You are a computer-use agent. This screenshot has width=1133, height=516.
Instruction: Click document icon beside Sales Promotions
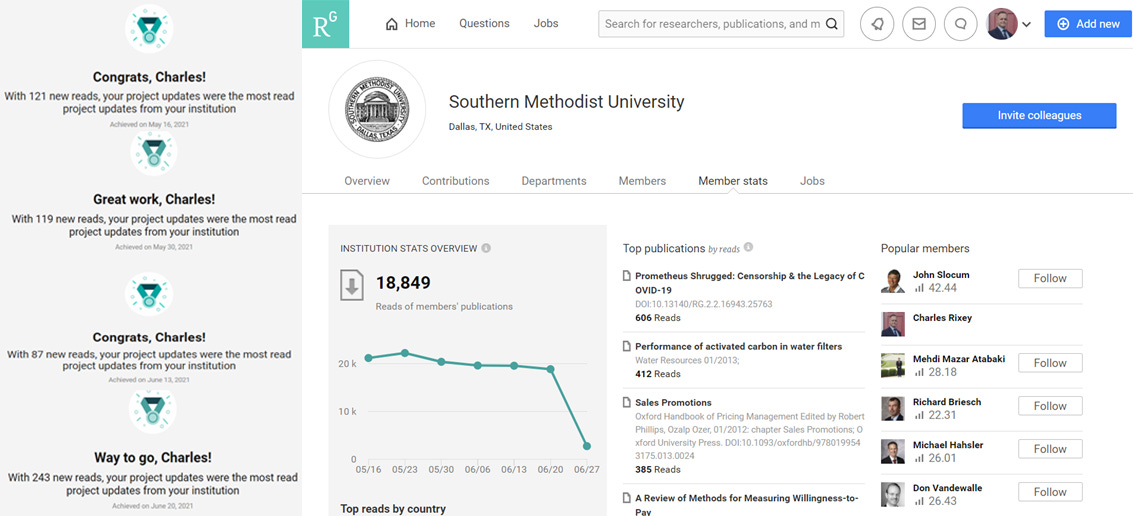point(627,403)
